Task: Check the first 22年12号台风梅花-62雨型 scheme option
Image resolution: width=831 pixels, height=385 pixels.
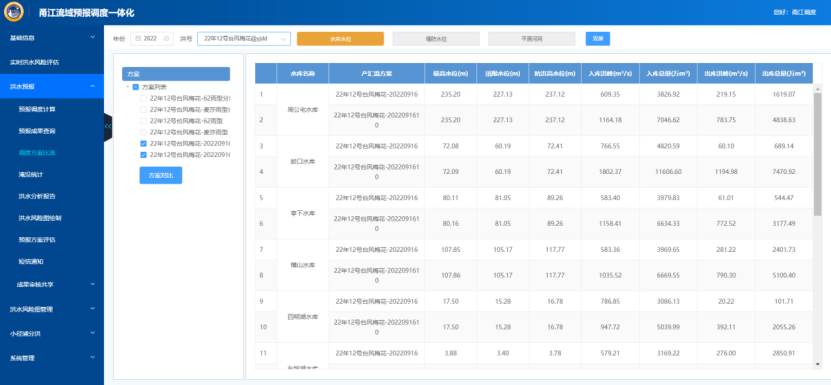Action: point(143,98)
